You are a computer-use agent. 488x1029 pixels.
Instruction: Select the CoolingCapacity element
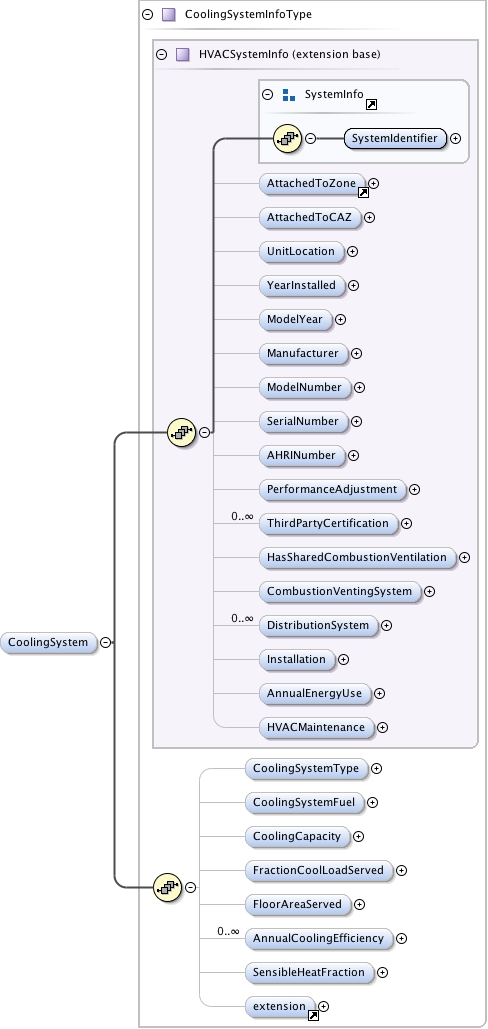point(297,837)
